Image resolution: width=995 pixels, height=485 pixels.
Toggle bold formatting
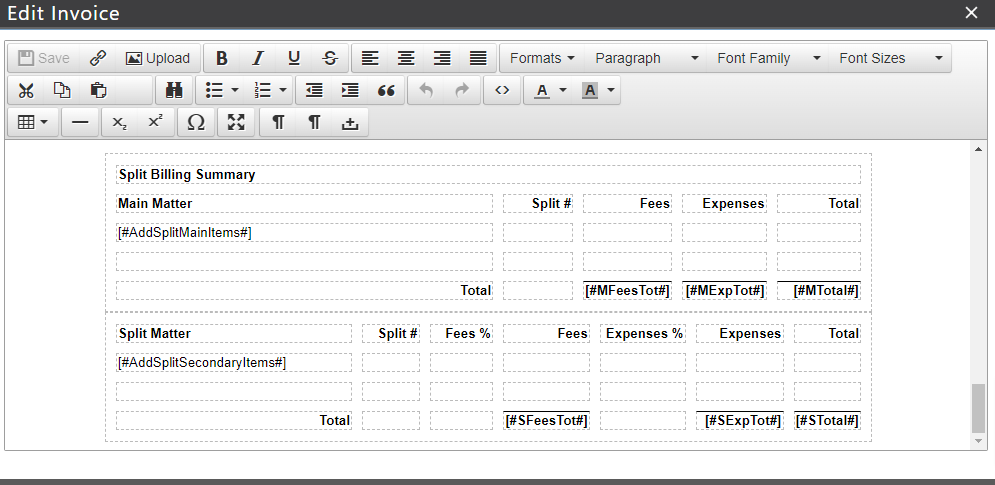click(222, 58)
